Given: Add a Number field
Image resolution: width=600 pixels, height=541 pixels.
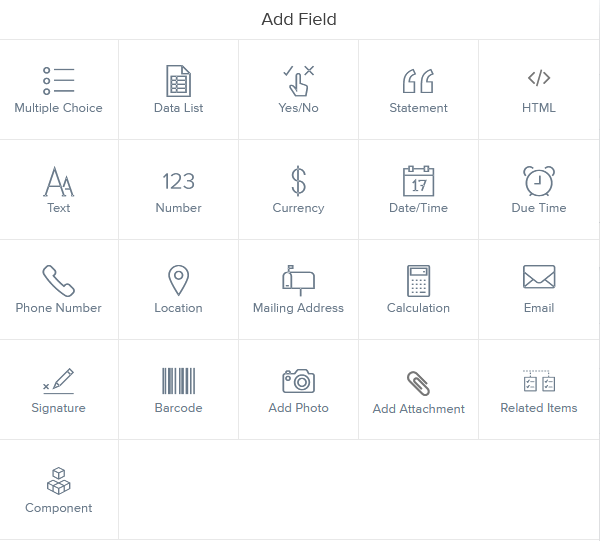Looking at the screenshot, I should pyautogui.click(x=178, y=190).
